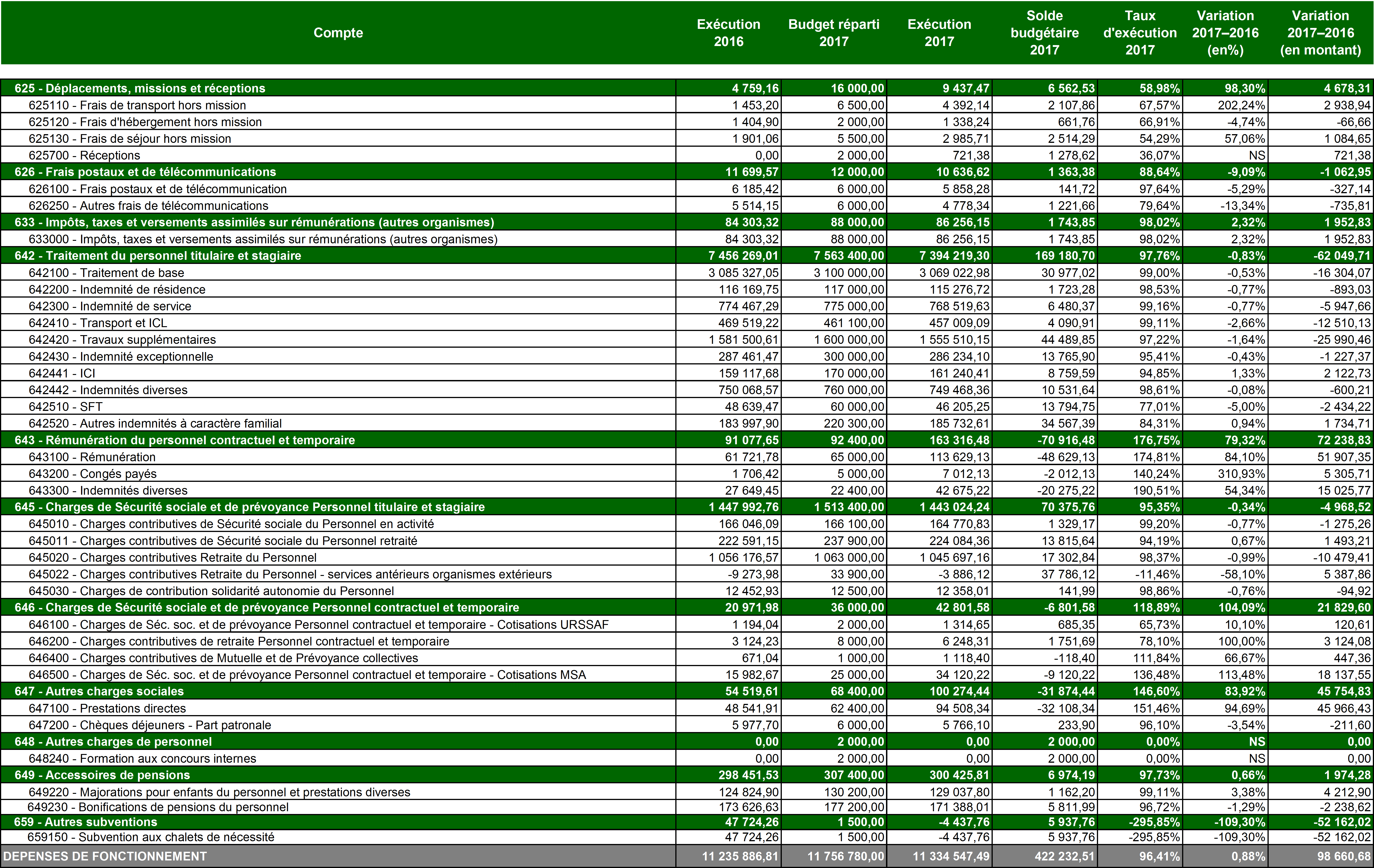Click the Taux d'exécution 2017 header
The image size is (1374, 868).
coord(1140,33)
